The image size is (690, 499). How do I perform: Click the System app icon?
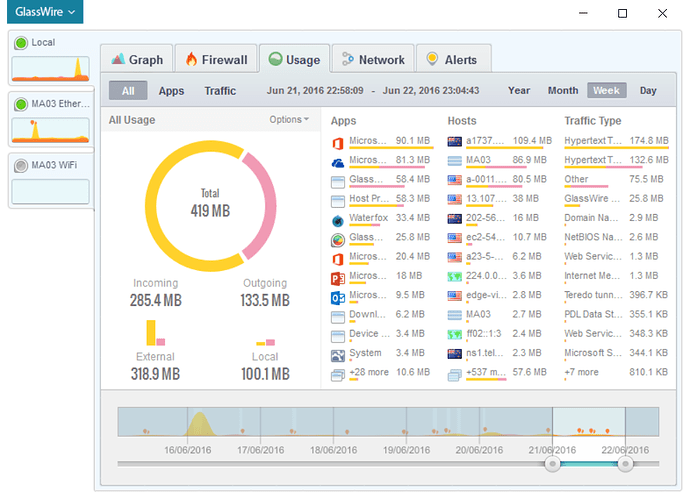click(x=339, y=353)
